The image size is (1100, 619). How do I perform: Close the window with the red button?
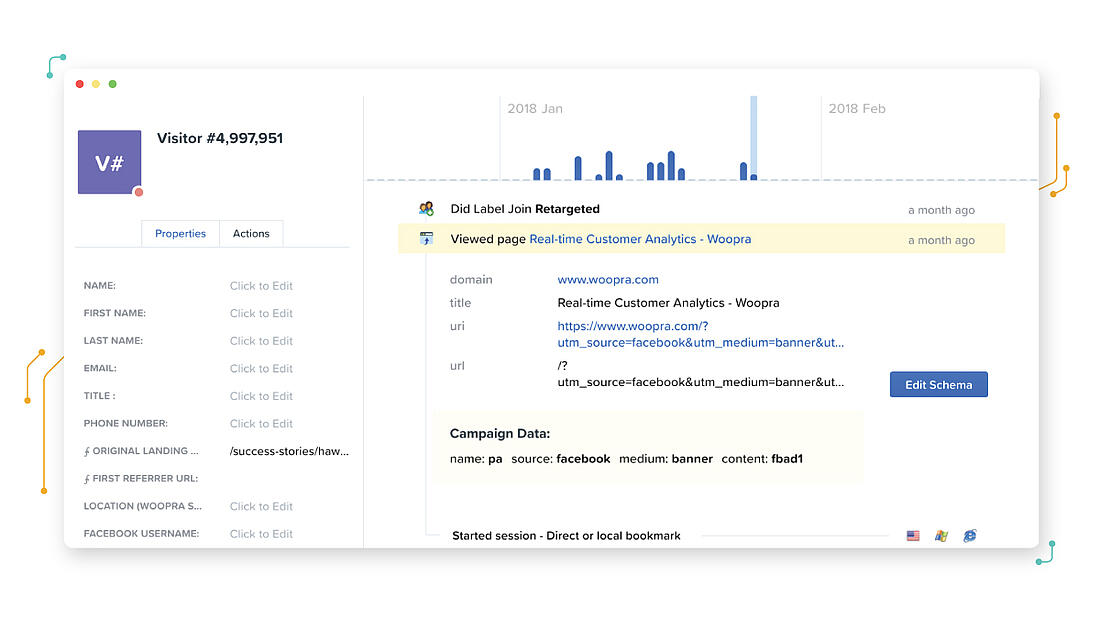tap(80, 84)
